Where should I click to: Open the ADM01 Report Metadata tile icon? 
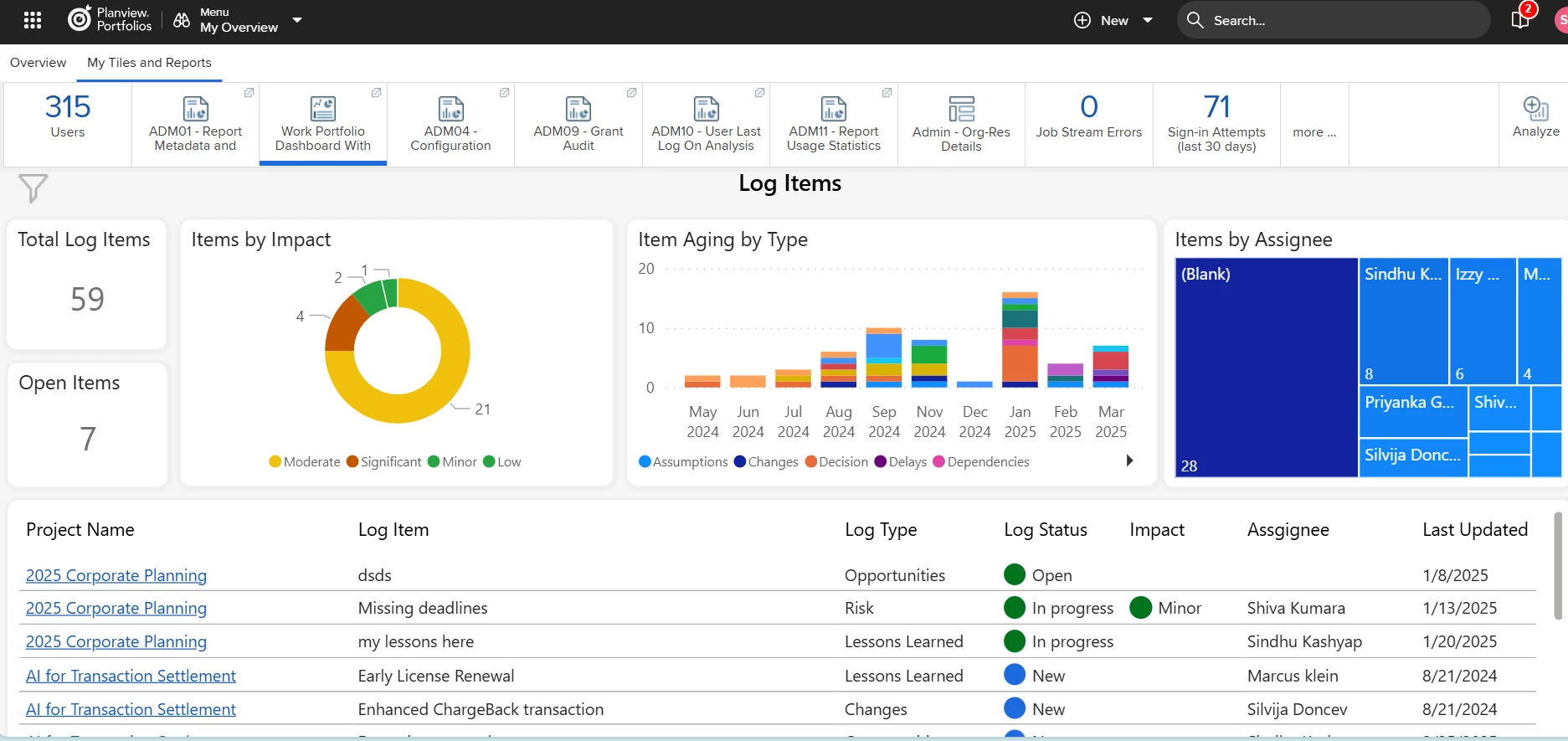[x=196, y=109]
